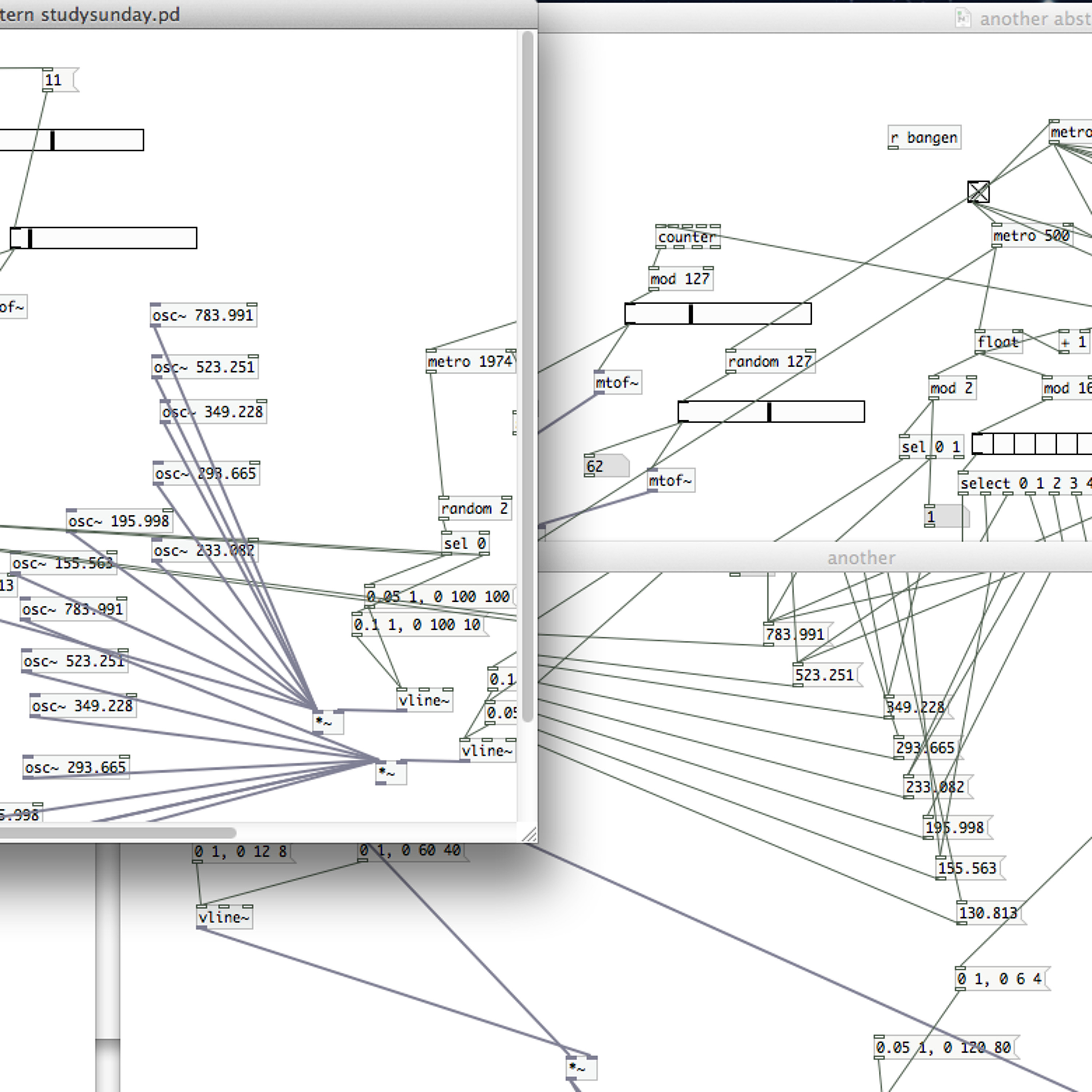Click the number box showing 62

tap(605, 466)
